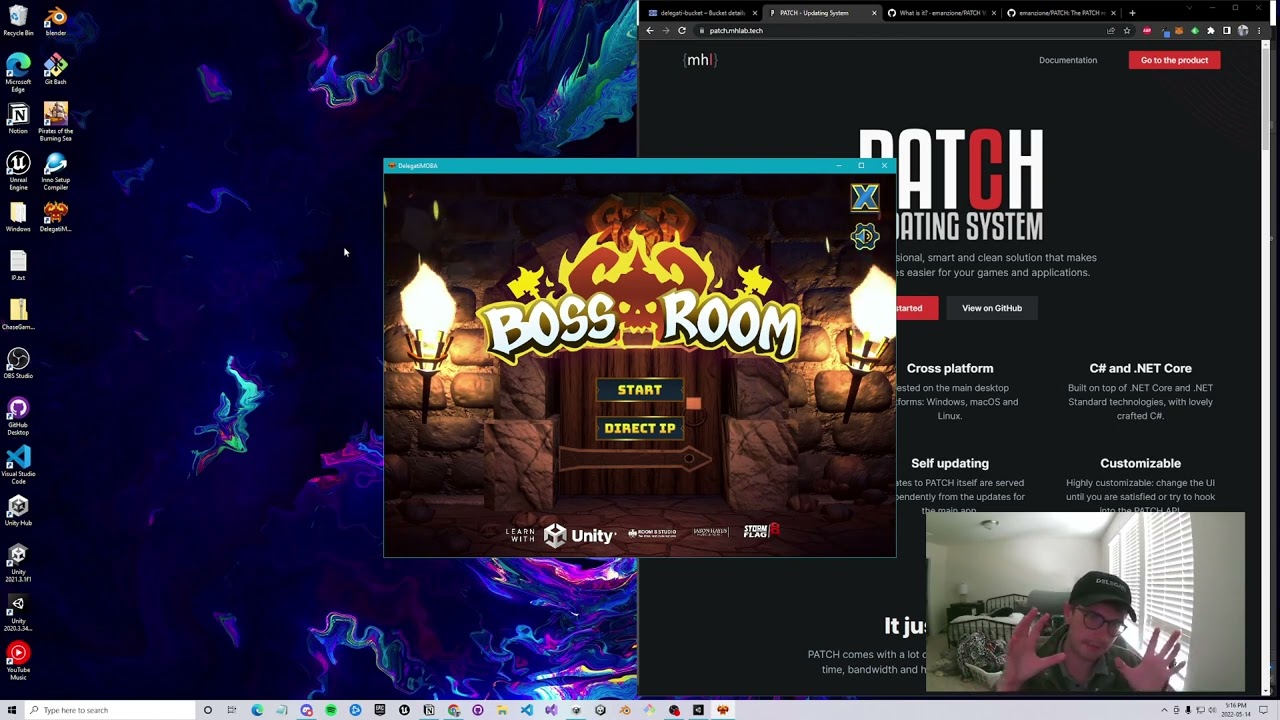Click the mhl logo on PATCH site
Viewport: 1280px width, 720px height.
click(x=700, y=60)
